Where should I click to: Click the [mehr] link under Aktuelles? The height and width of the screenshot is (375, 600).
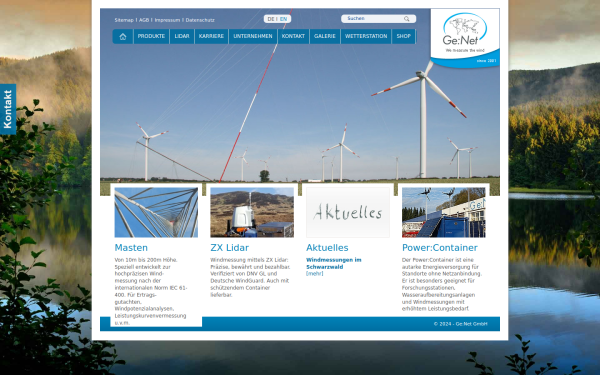click(x=315, y=274)
